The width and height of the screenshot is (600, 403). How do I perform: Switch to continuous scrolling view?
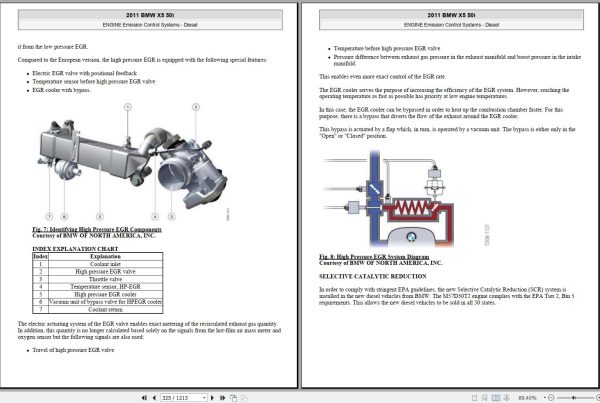pos(484,398)
